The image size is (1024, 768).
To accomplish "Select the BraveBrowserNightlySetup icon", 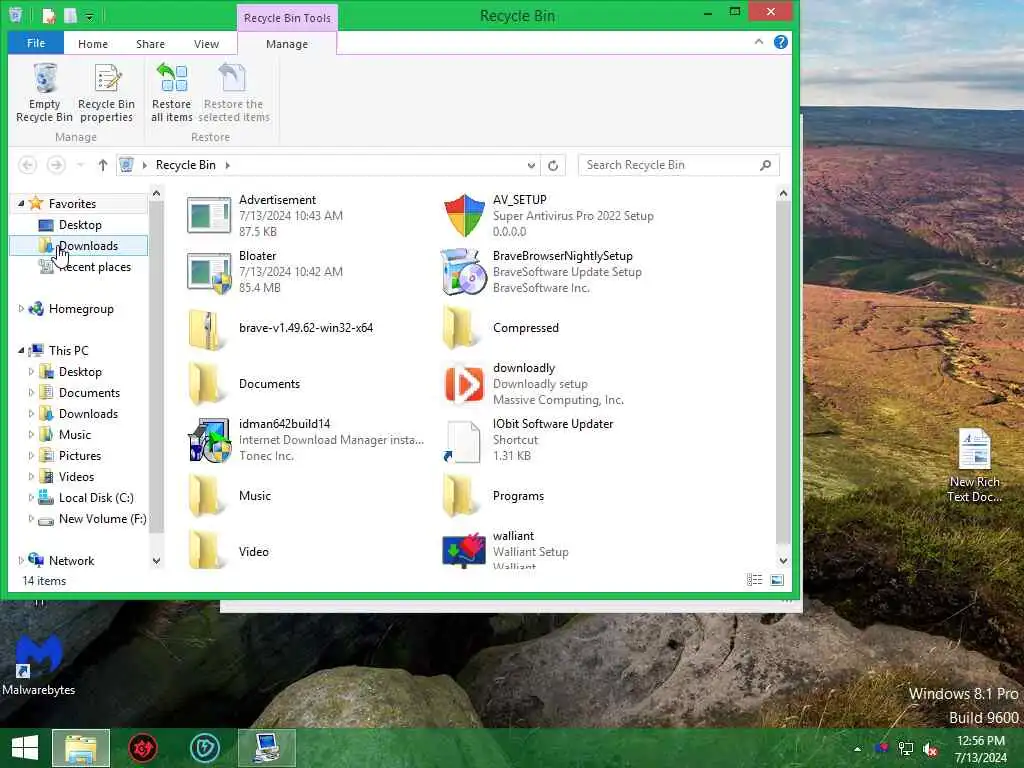I will point(464,272).
